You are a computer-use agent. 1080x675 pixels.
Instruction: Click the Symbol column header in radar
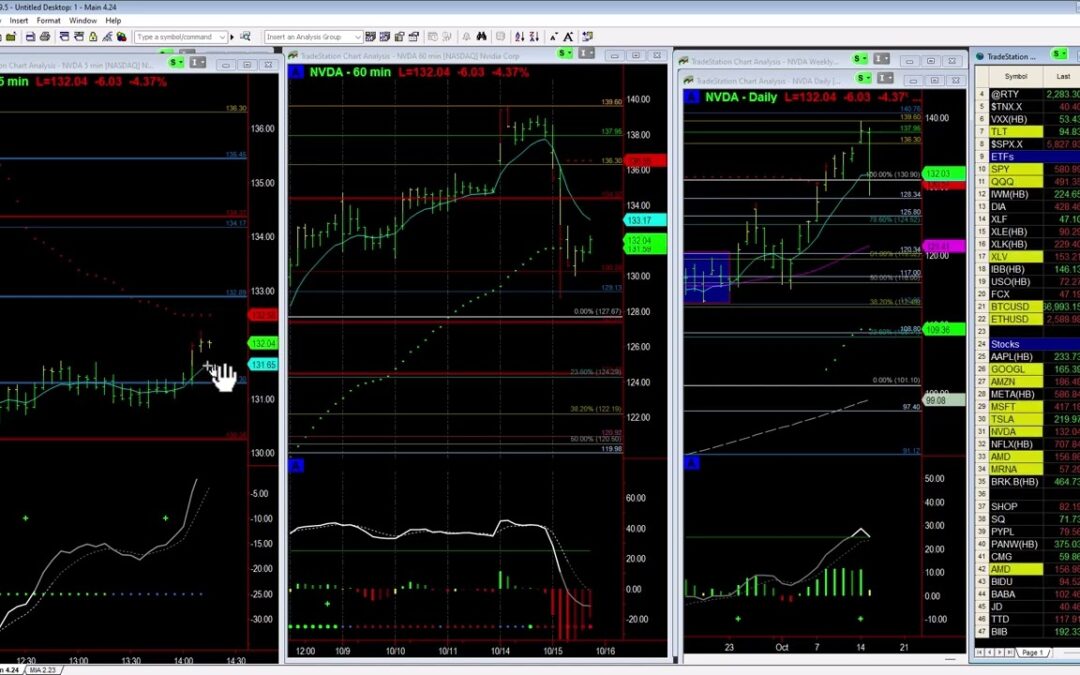pyautogui.click(x=1016, y=76)
